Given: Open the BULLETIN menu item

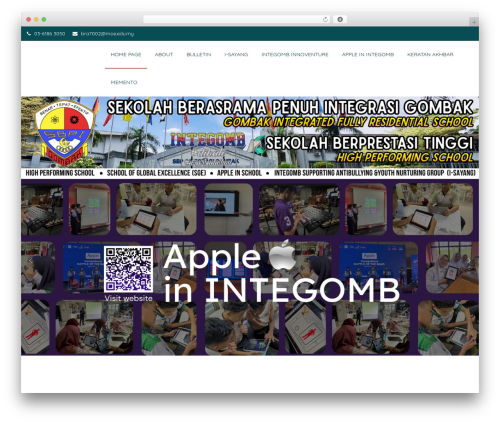Looking at the screenshot, I should tap(199, 54).
